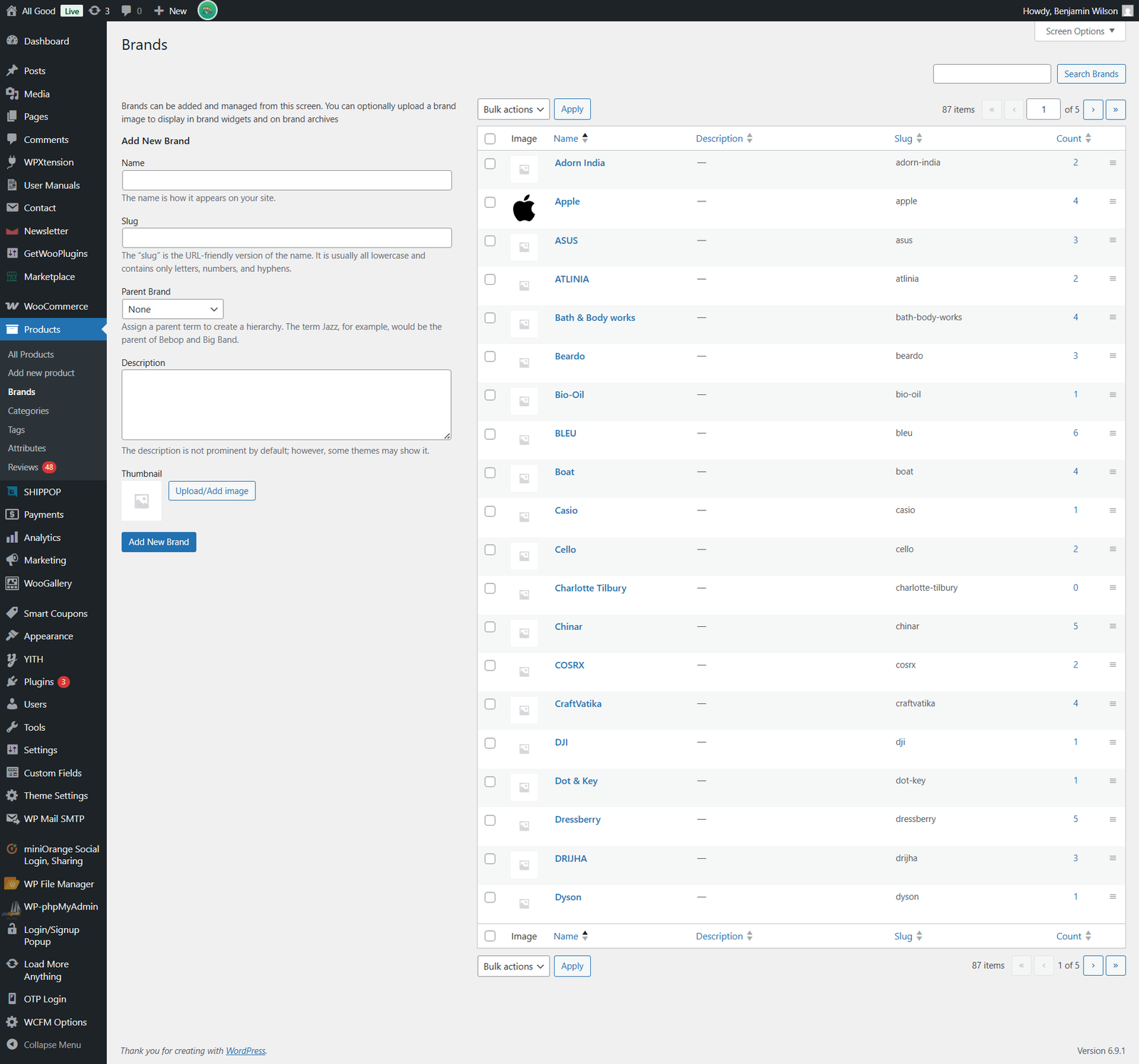Screen dimensions: 1139x1064
Task: Expand the Screen Options panel
Action: click(1079, 31)
